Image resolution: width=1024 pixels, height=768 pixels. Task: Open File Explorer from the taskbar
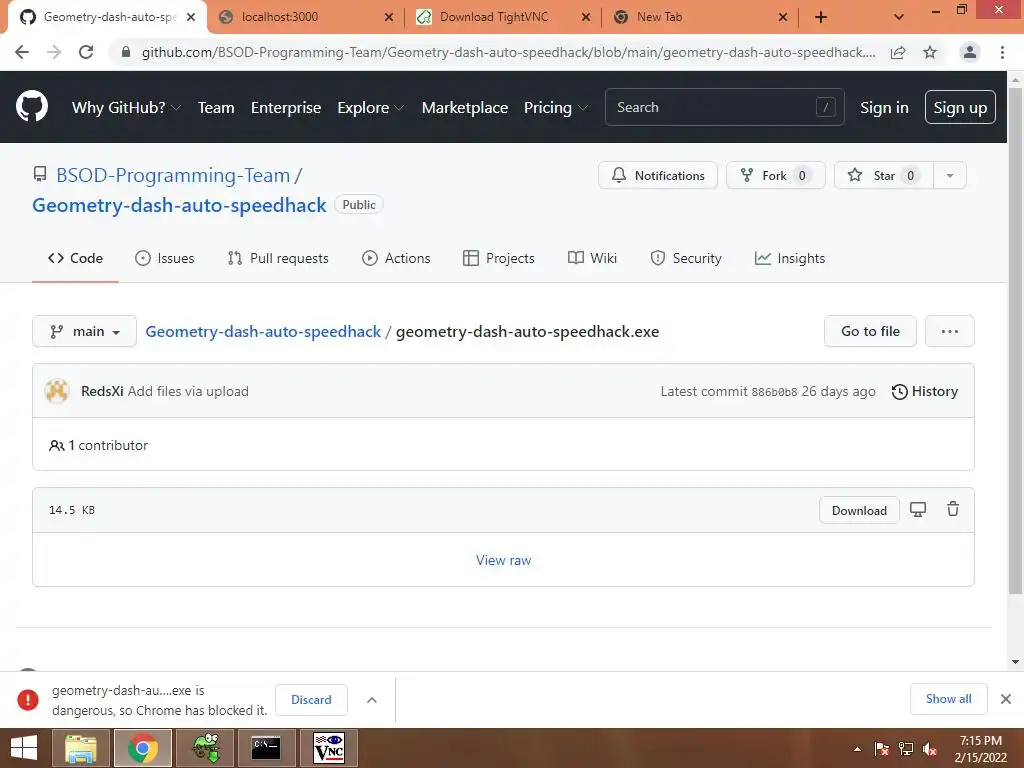click(x=81, y=748)
